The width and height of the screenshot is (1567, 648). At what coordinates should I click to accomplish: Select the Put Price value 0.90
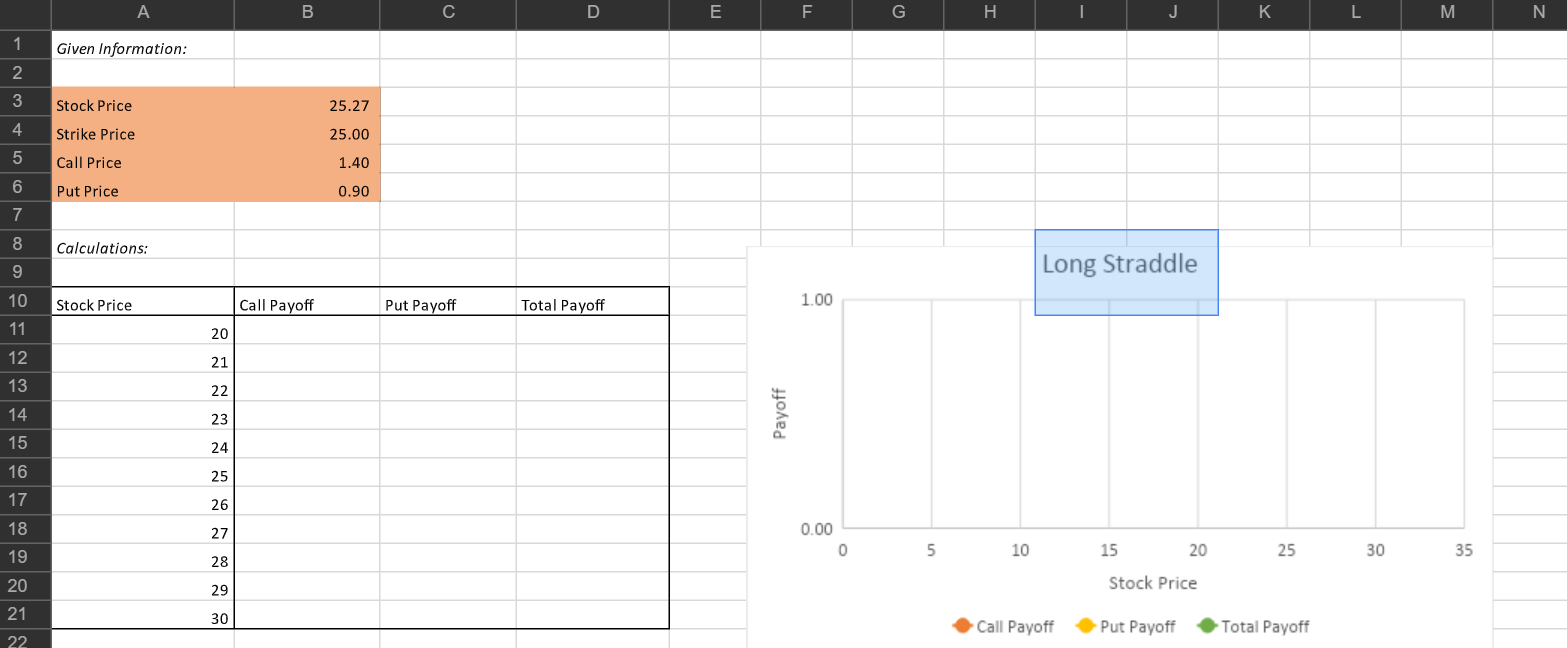(x=350, y=190)
